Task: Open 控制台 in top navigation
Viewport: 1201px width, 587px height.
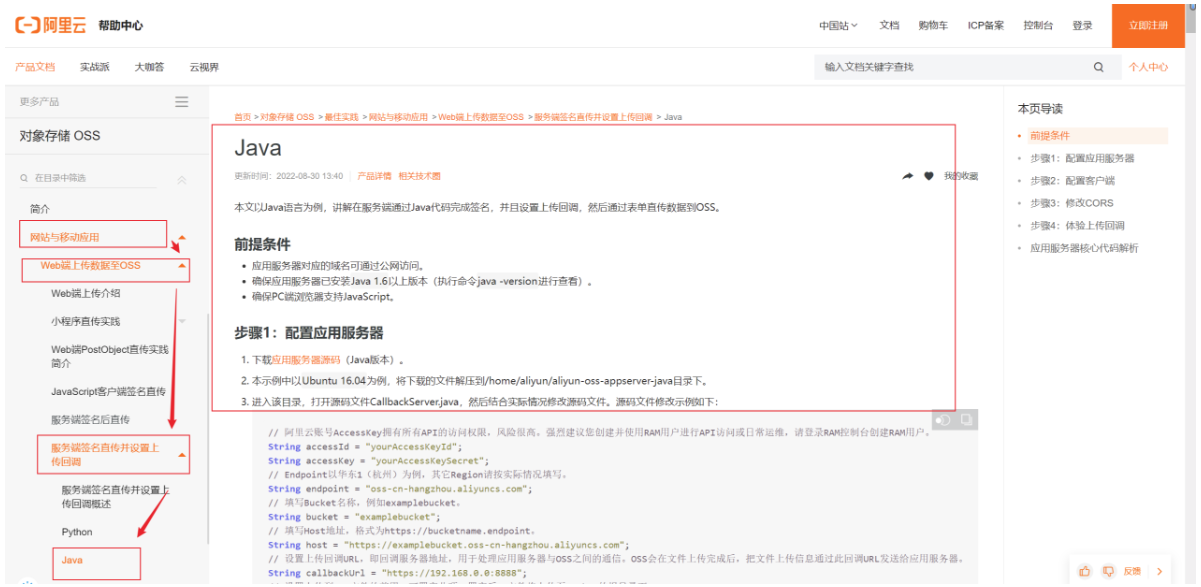Action: [x=1038, y=26]
